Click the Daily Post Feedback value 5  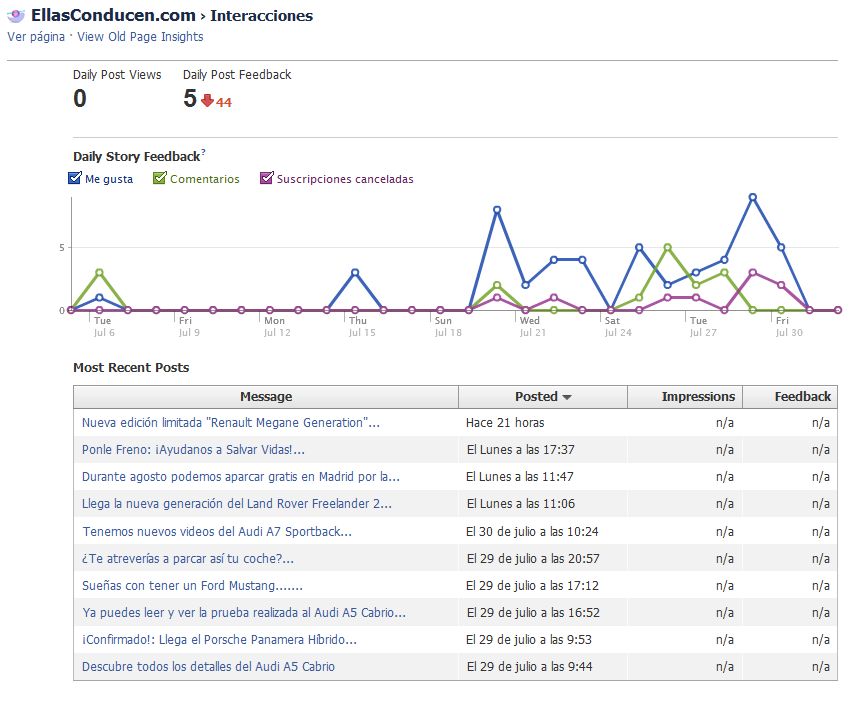[x=190, y=98]
